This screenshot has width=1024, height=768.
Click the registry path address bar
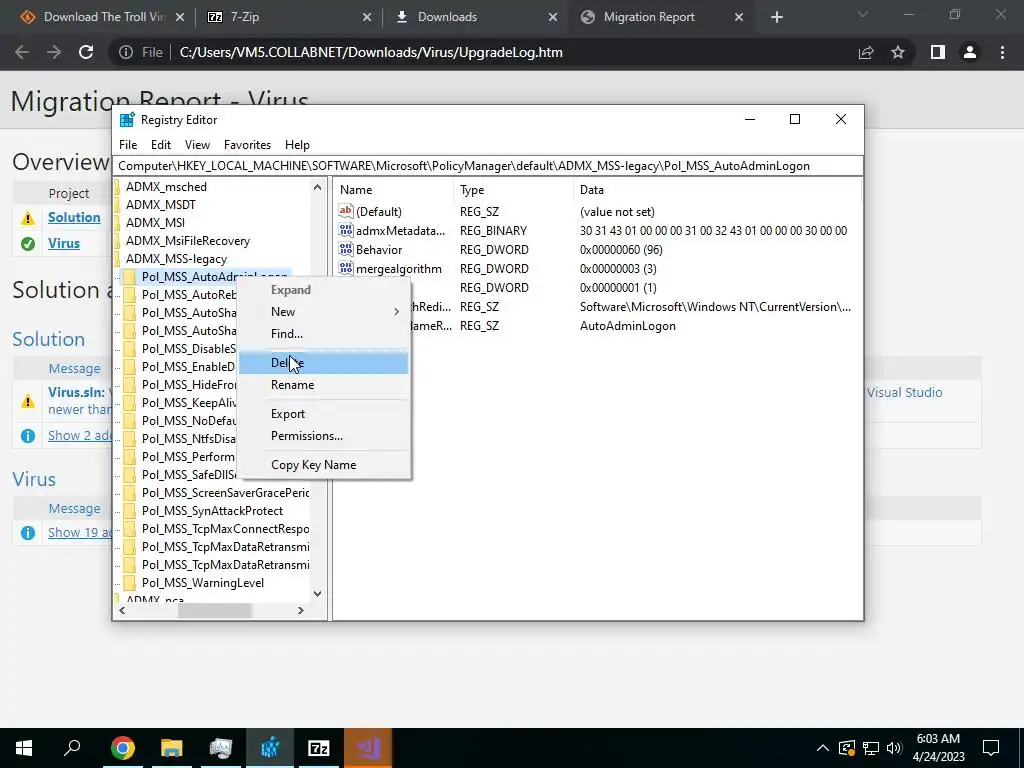(488, 166)
